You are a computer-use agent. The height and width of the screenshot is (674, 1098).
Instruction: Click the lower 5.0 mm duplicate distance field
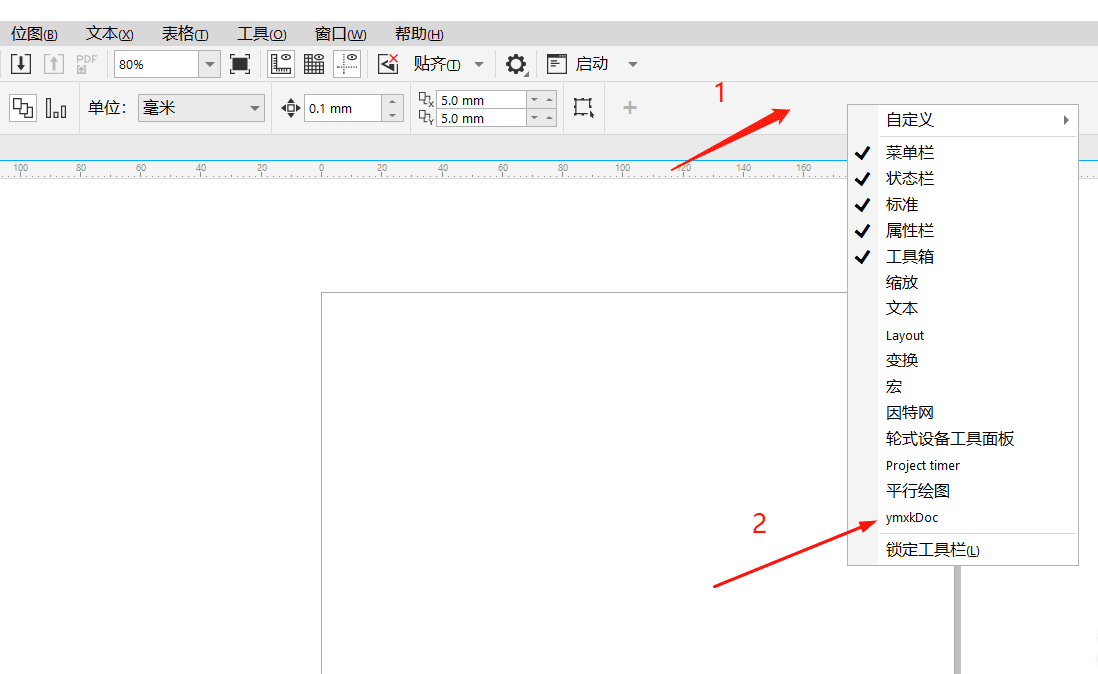(481, 118)
